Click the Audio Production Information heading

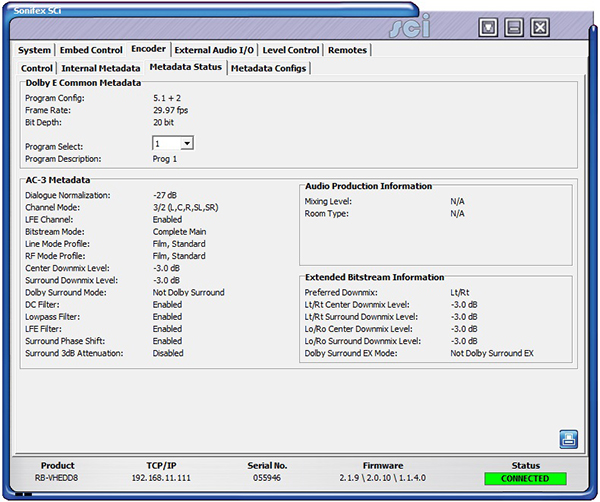pyautogui.click(x=368, y=186)
